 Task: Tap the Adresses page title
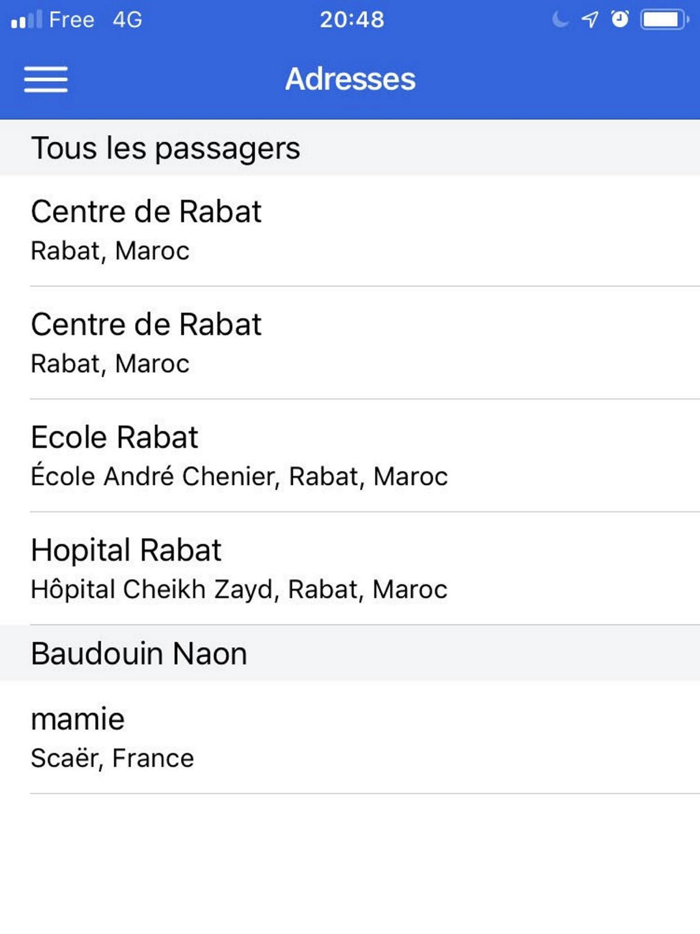[x=350, y=79]
